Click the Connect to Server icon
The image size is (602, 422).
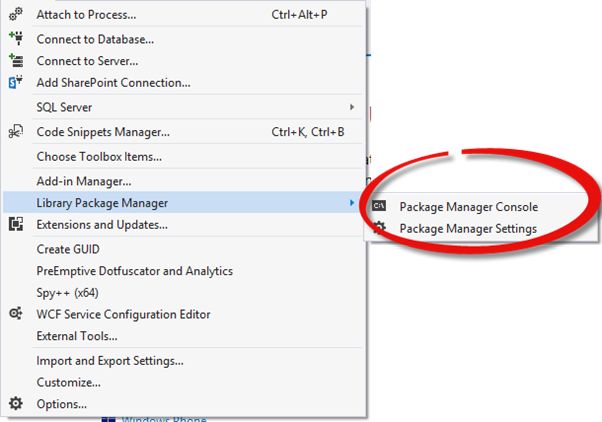point(15,61)
